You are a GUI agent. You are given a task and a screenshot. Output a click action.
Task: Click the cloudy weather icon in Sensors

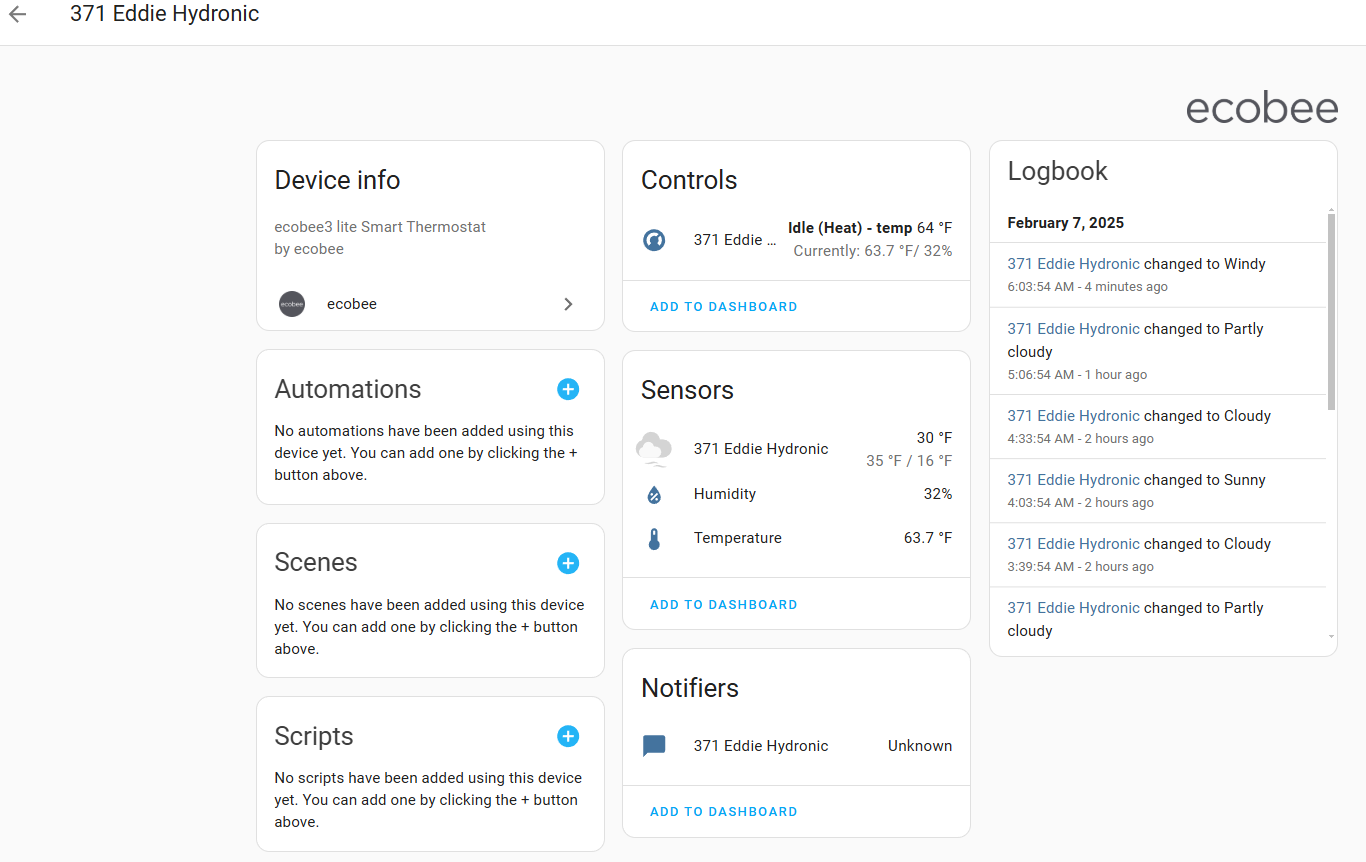[654, 449]
